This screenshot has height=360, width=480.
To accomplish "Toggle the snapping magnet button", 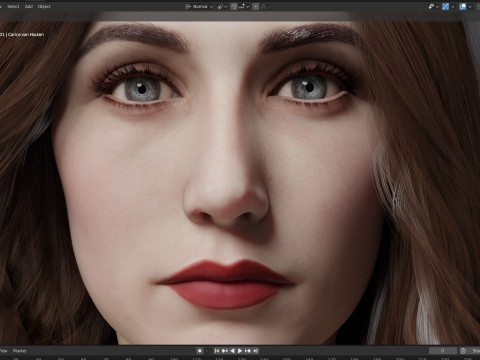I will click(234, 6).
